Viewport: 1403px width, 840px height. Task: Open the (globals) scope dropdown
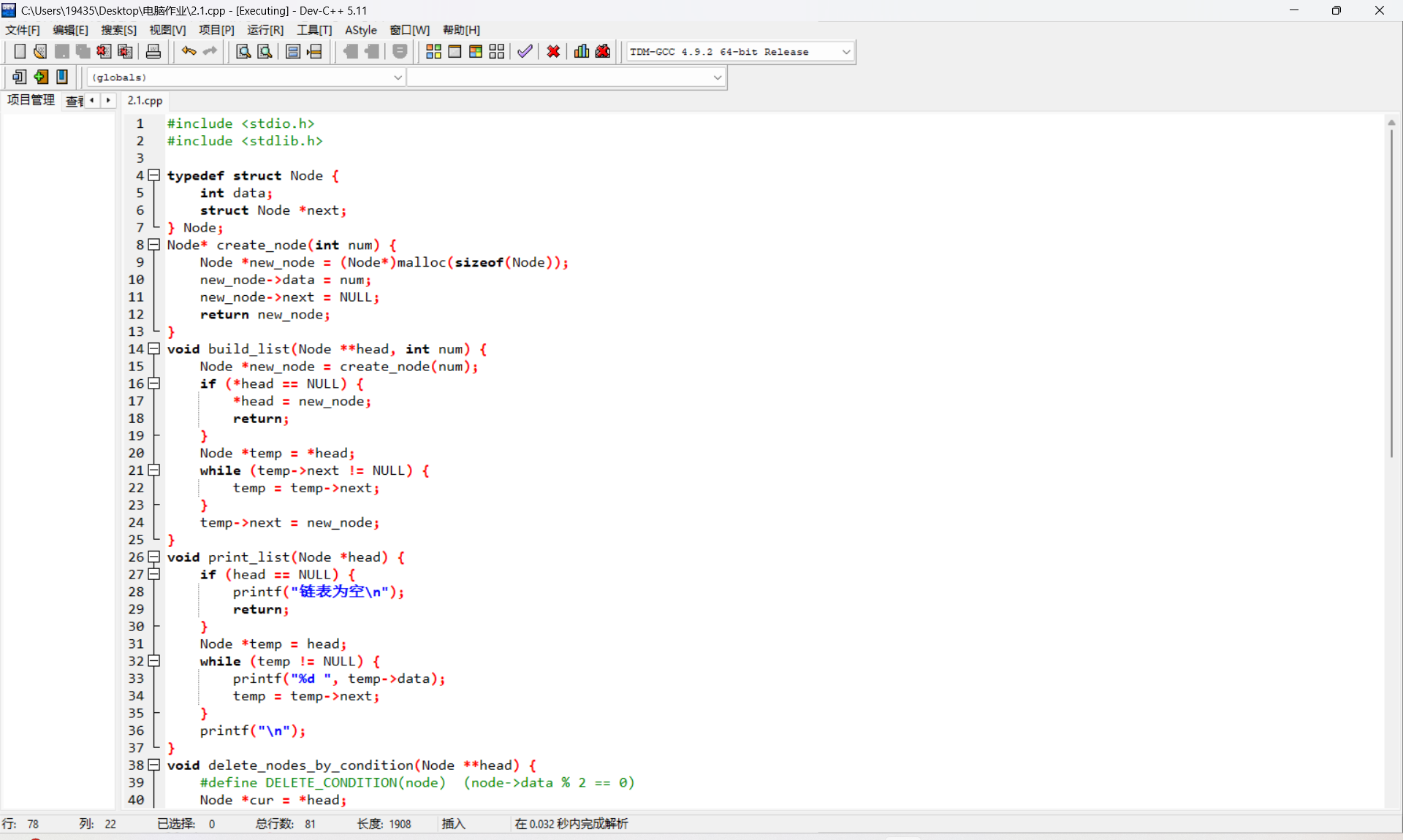pyautogui.click(x=398, y=77)
